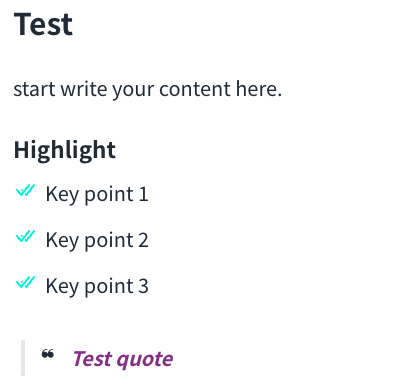The image size is (417, 388).
Task: Place cursor on word 'your' in paragraph
Action: click(133, 91)
